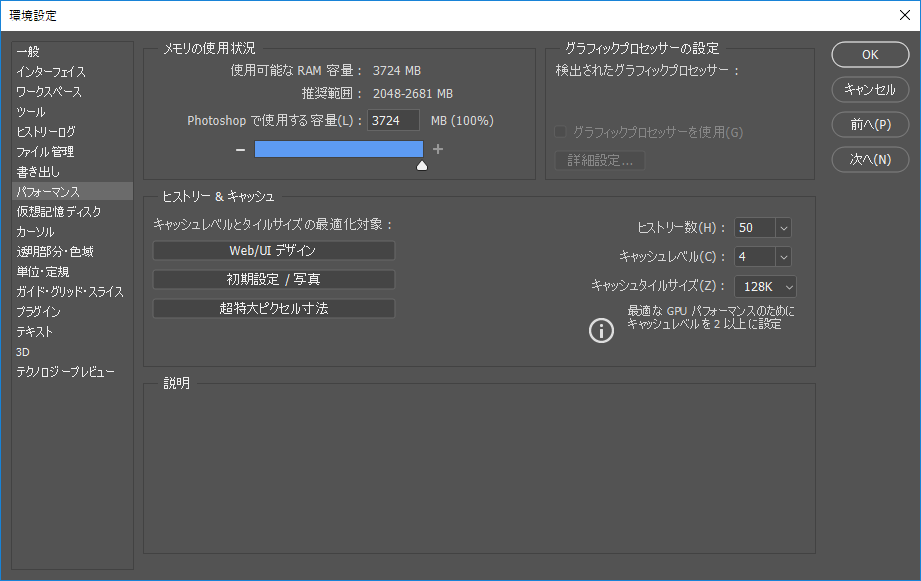Click the 次へ(N) button
This screenshot has width=921, height=581.
tap(870, 159)
